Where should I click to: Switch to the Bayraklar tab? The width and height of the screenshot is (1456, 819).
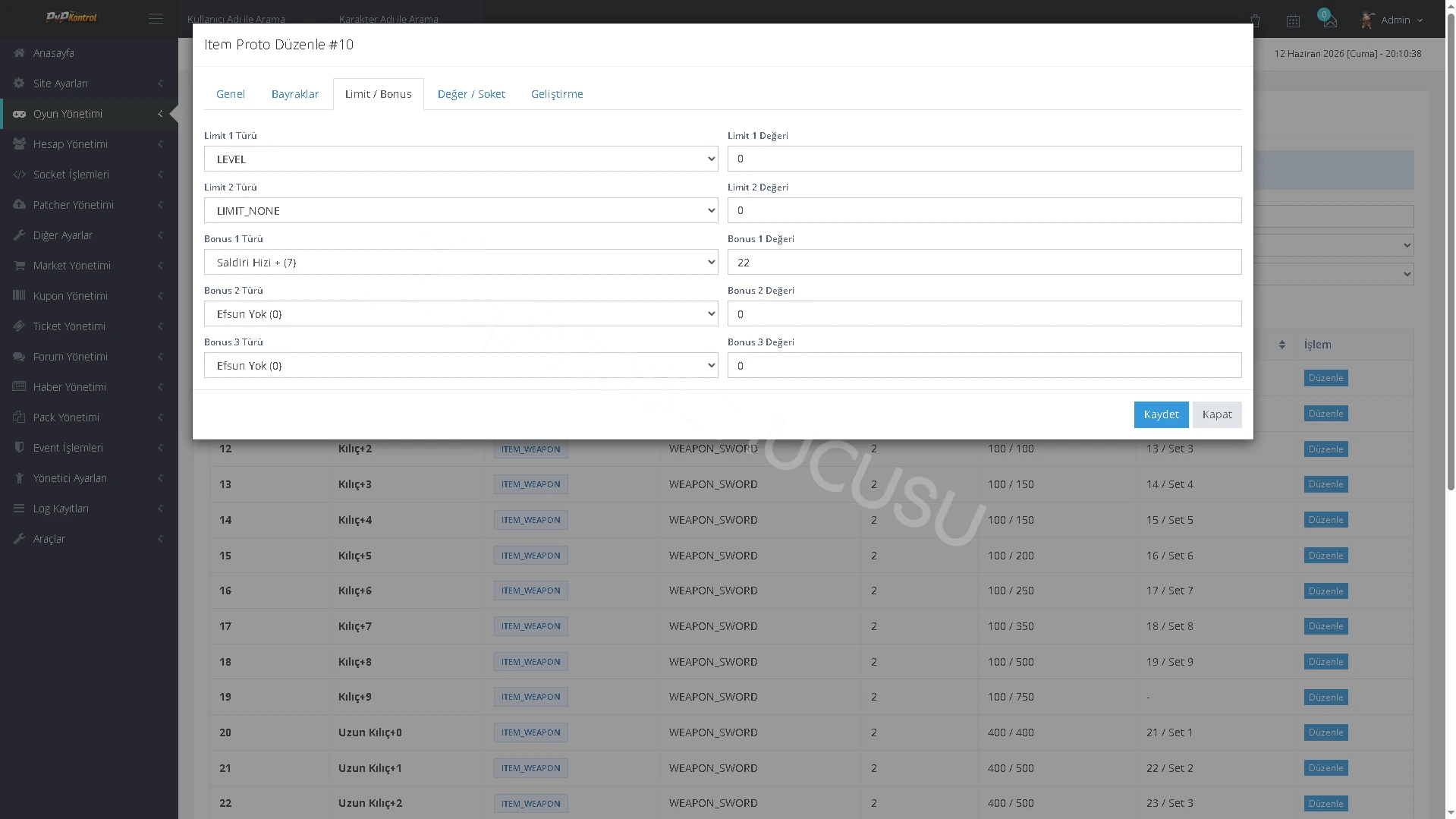pyautogui.click(x=295, y=94)
